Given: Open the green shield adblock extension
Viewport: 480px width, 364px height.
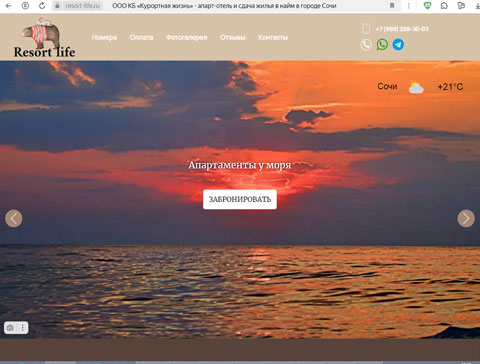Looking at the screenshot, I should click(x=427, y=5).
